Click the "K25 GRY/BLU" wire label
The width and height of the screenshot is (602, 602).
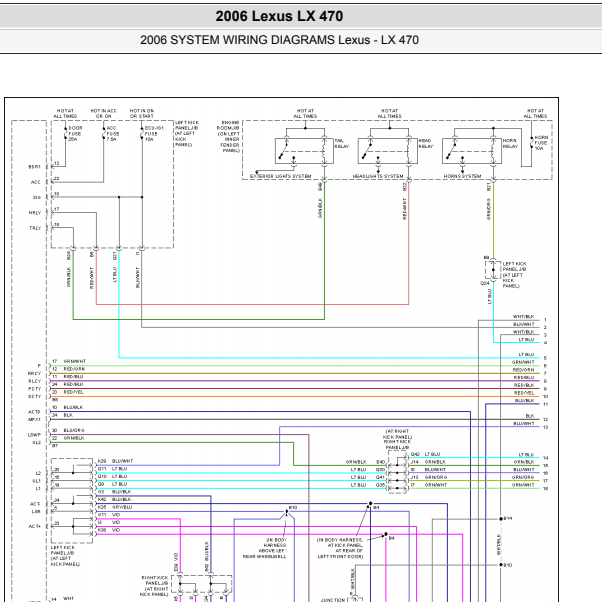pyautogui.click(x=115, y=507)
